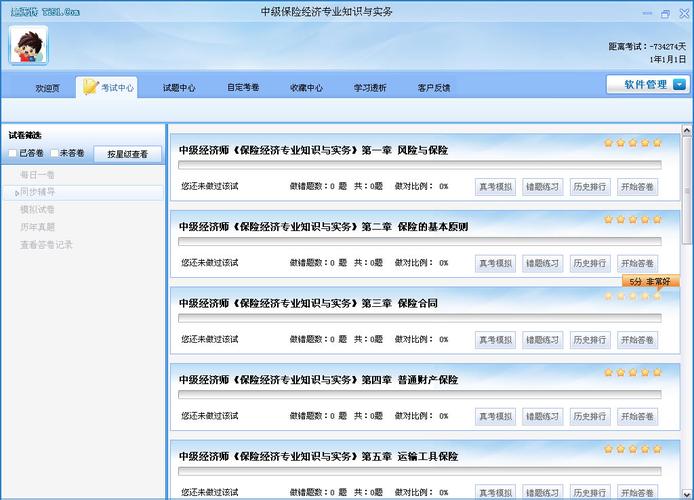Screen dimensions: 694x500
Task: Select 同步辅导 in the sidebar
Action: [x=38, y=192]
